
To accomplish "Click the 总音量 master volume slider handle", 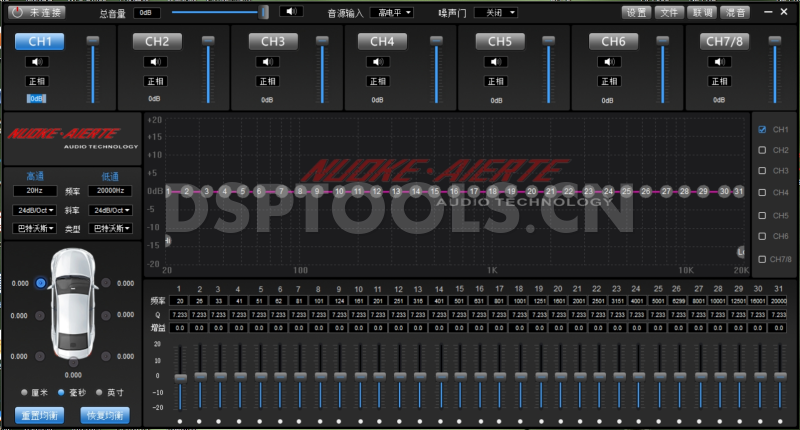I will tap(263, 12).
